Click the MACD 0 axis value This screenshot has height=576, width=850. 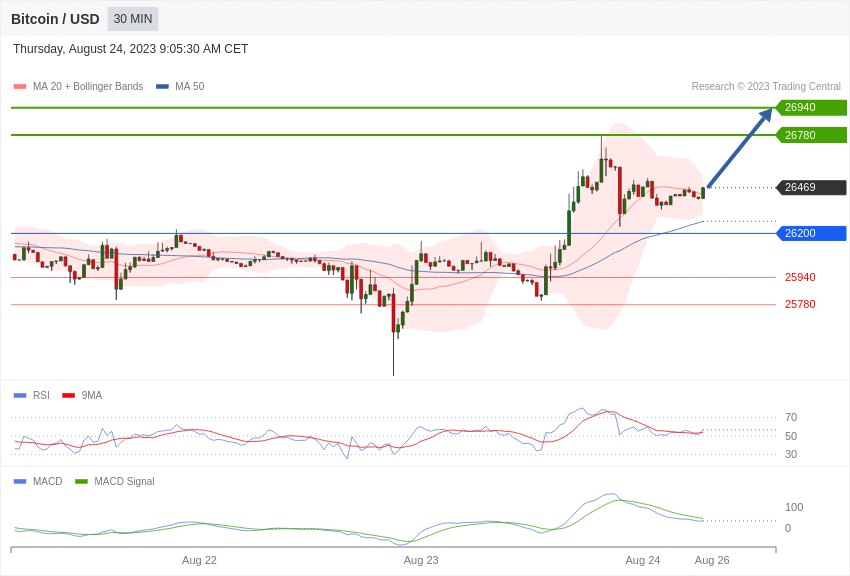coord(788,528)
